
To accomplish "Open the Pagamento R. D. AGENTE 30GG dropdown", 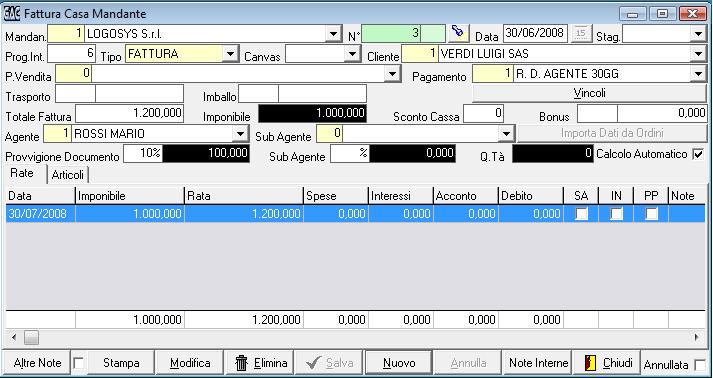I will pyautogui.click(x=698, y=74).
